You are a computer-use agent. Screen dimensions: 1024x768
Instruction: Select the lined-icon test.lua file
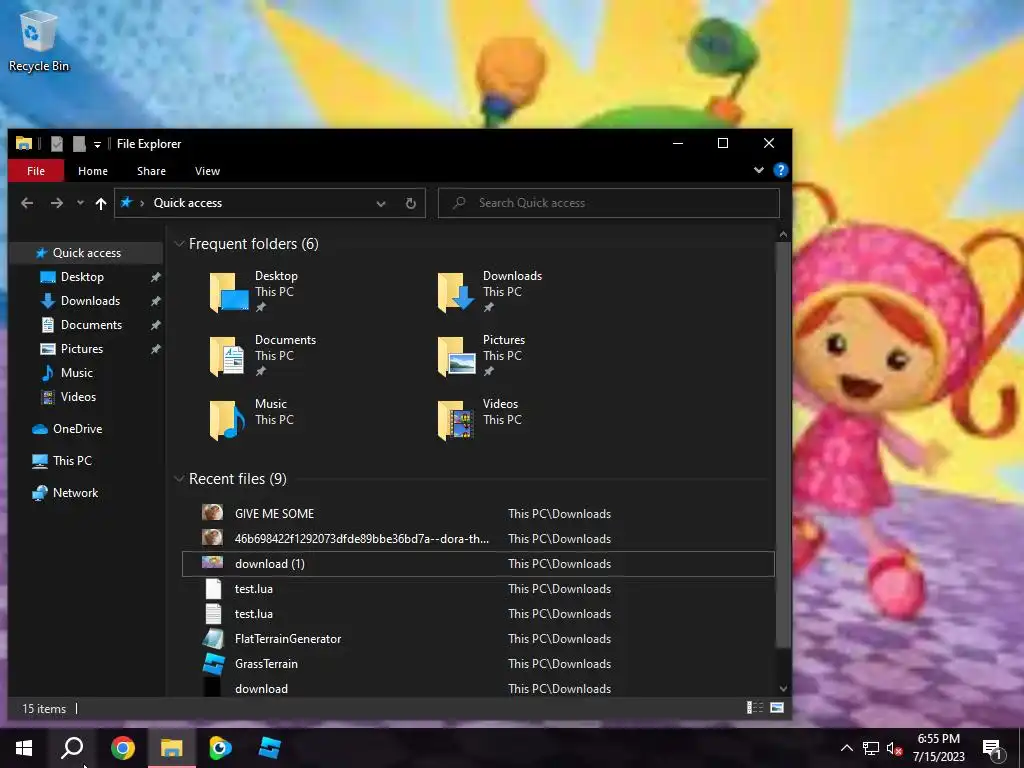[x=478, y=614]
